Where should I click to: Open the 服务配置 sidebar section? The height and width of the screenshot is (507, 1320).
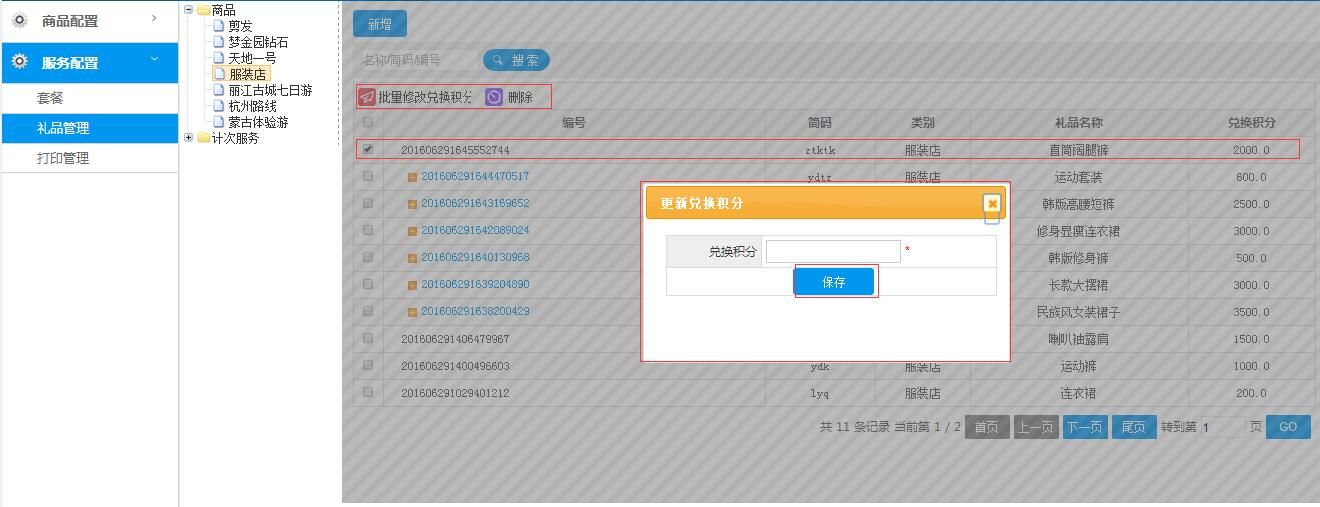[89, 63]
